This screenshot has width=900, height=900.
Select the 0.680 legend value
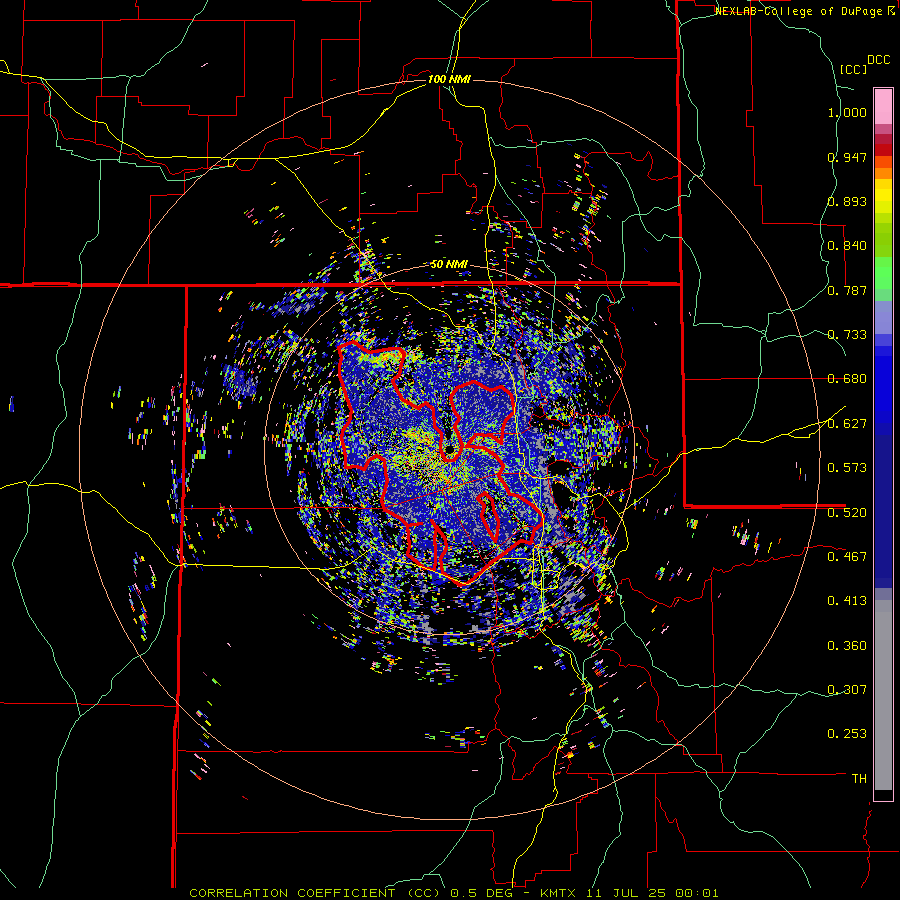[847, 379]
